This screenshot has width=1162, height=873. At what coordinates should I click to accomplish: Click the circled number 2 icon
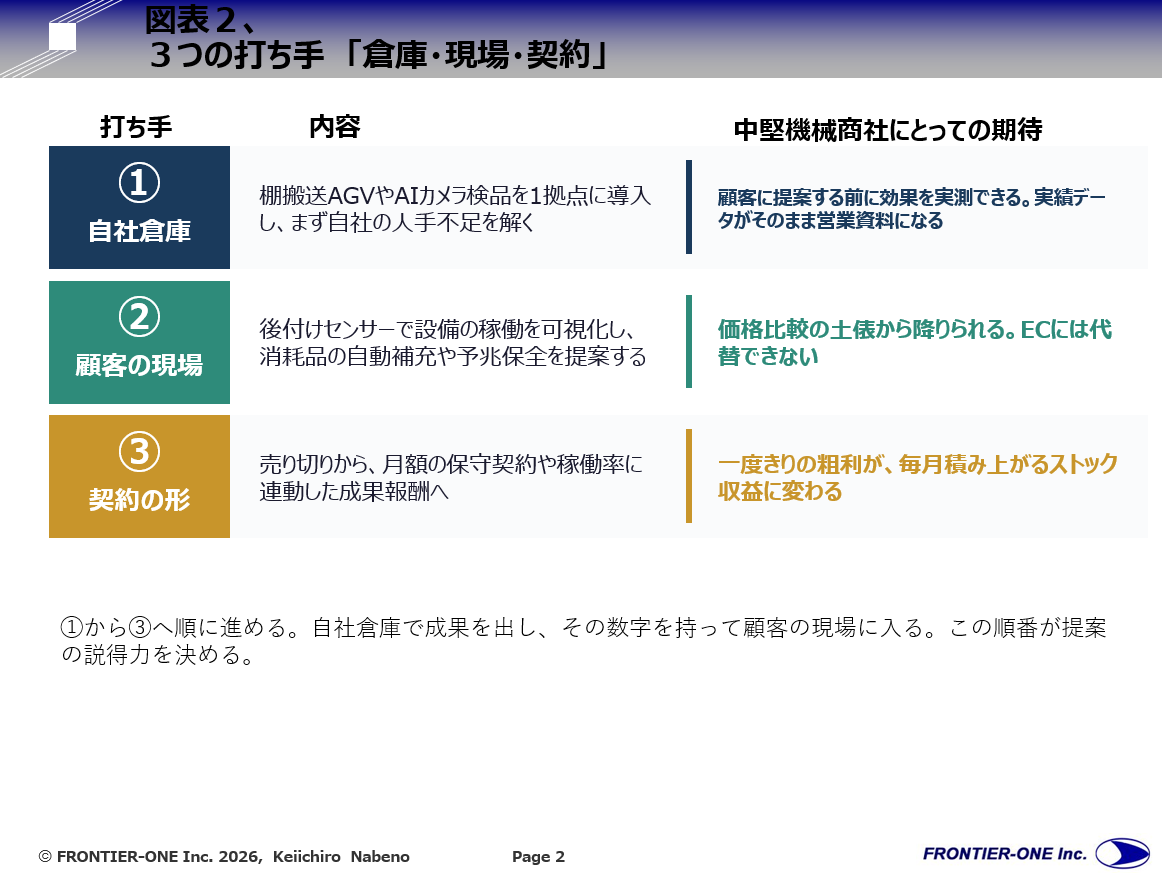(139, 317)
